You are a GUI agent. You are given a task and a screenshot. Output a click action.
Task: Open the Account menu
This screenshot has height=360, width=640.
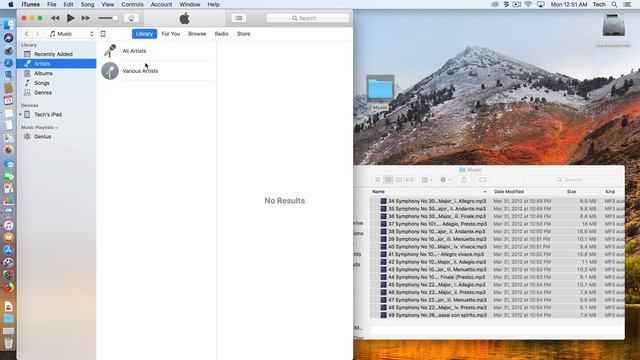pos(161,4)
